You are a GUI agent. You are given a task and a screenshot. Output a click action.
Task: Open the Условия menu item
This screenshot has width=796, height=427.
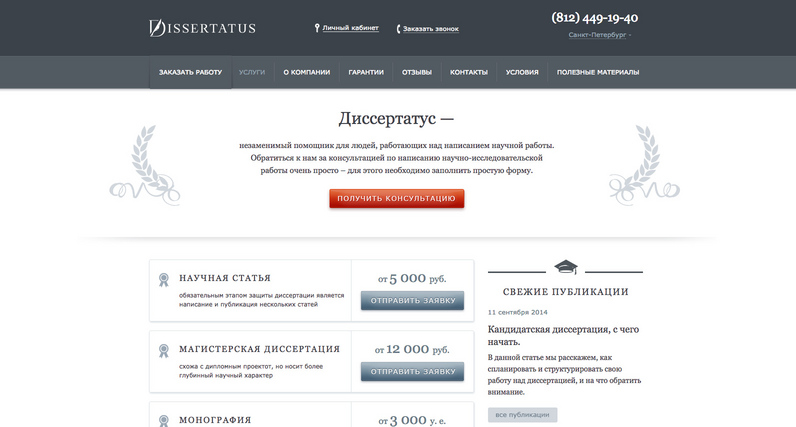(x=522, y=72)
